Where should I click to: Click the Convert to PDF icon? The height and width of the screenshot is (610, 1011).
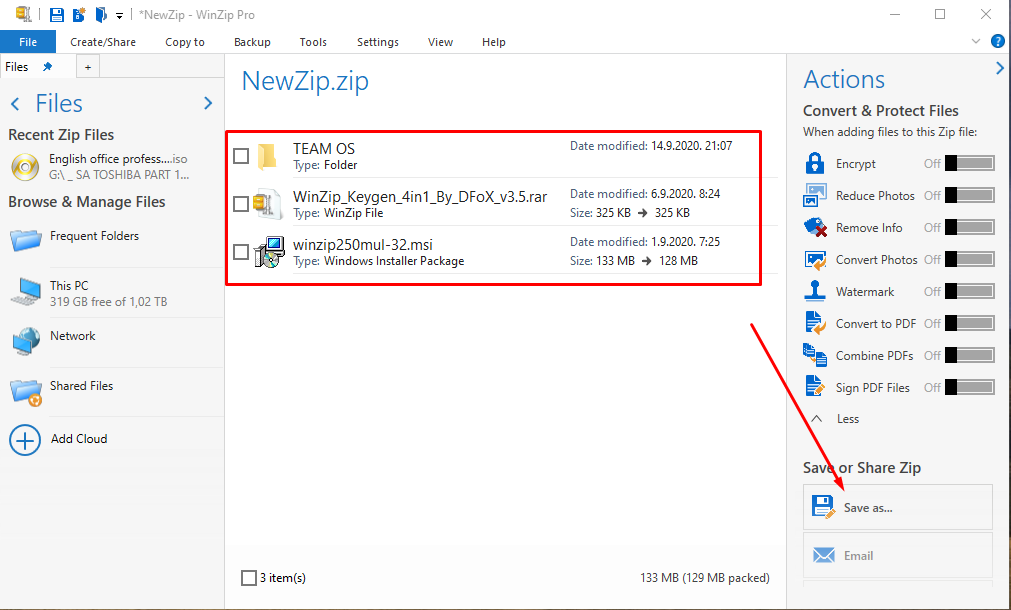[815, 323]
